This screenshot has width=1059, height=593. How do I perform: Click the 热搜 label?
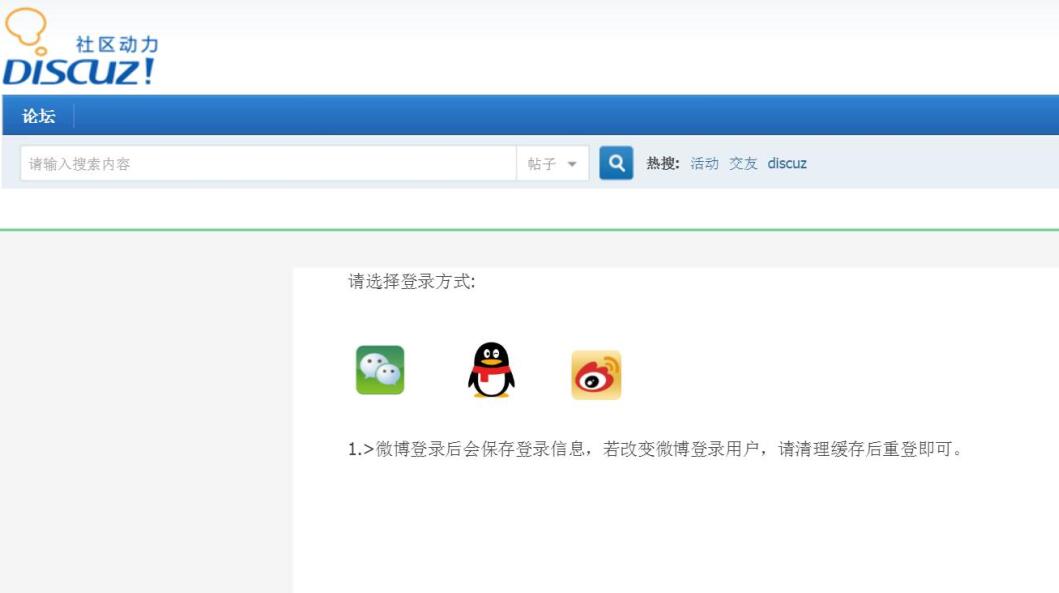[x=662, y=163]
